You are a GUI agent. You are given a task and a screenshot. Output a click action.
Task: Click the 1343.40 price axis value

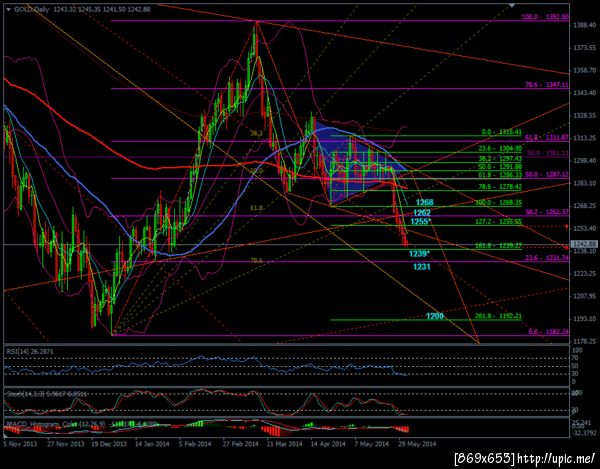(583, 93)
